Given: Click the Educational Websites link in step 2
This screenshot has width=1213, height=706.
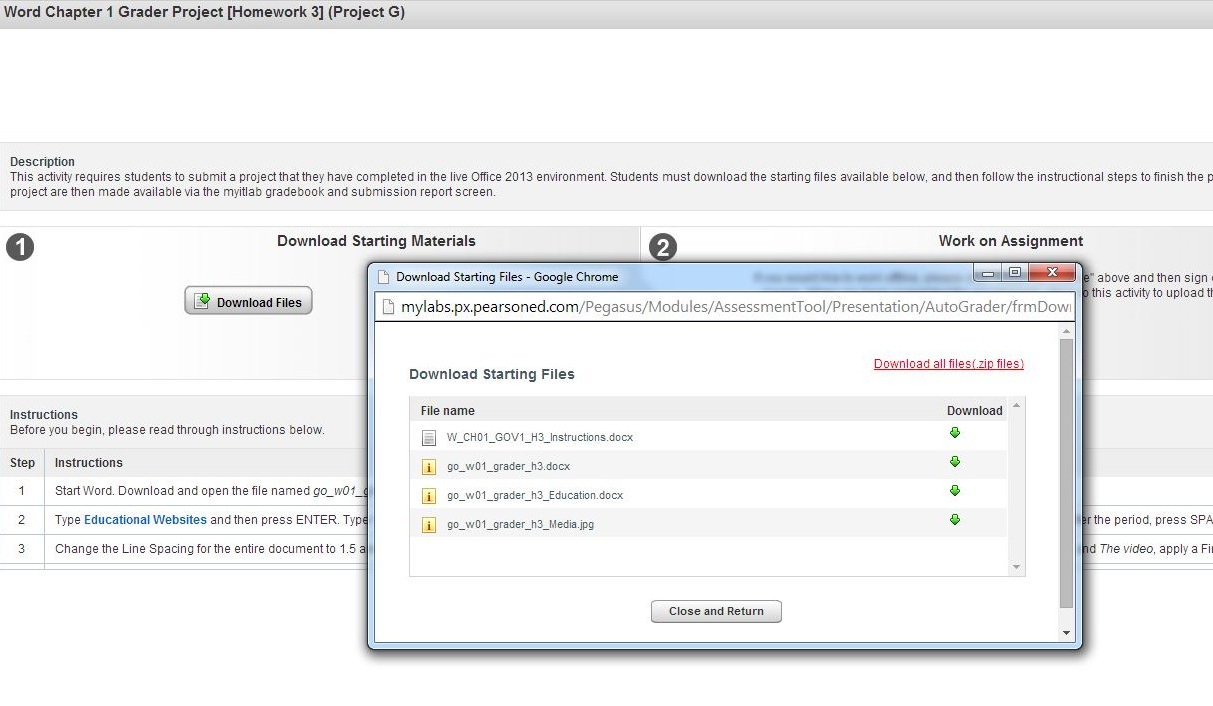Looking at the screenshot, I should (145, 520).
